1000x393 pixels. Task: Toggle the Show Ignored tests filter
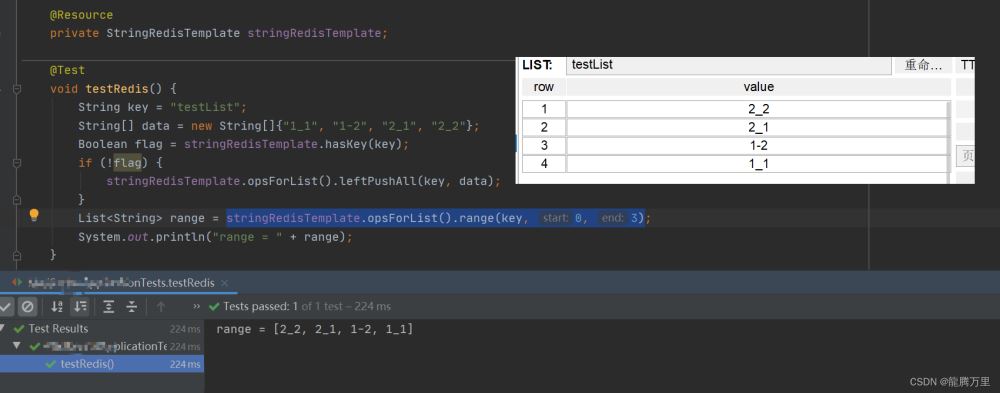[x=27, y=307]
